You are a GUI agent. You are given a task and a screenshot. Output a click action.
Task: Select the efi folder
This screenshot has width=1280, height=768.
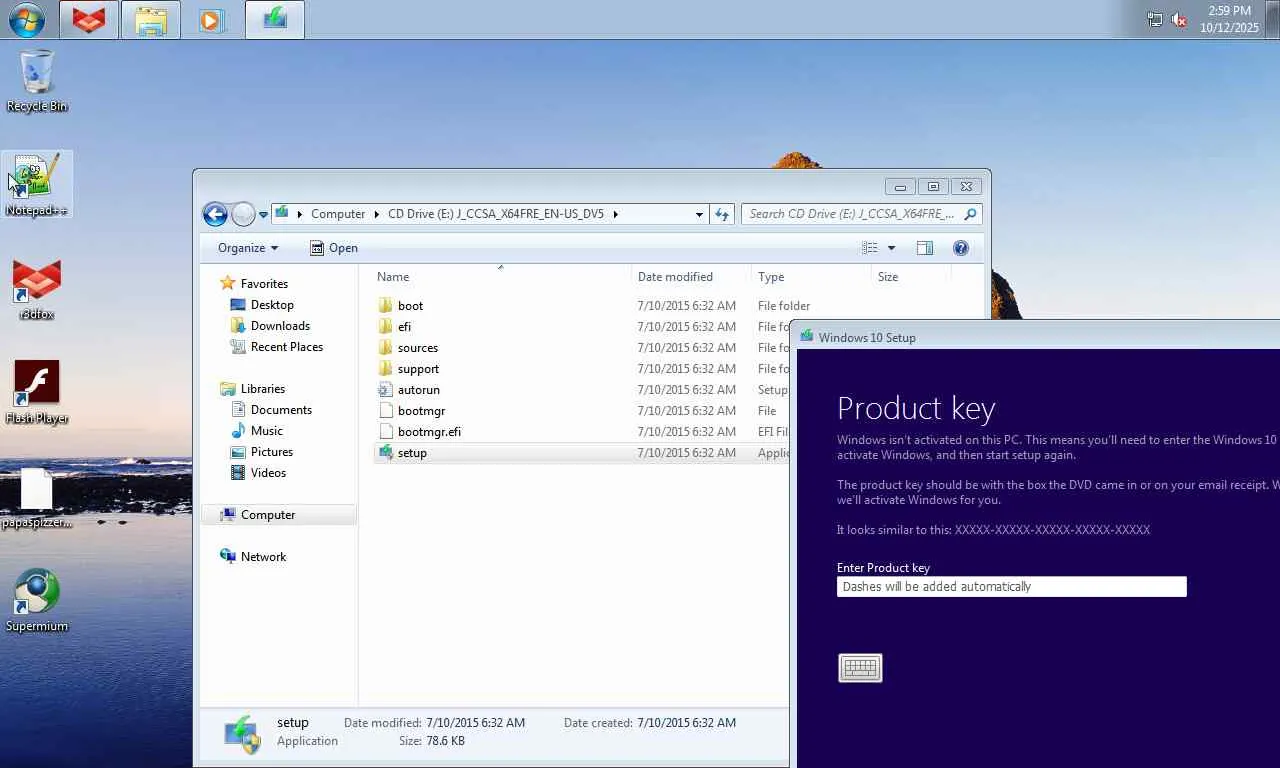[x=404, y=327]
